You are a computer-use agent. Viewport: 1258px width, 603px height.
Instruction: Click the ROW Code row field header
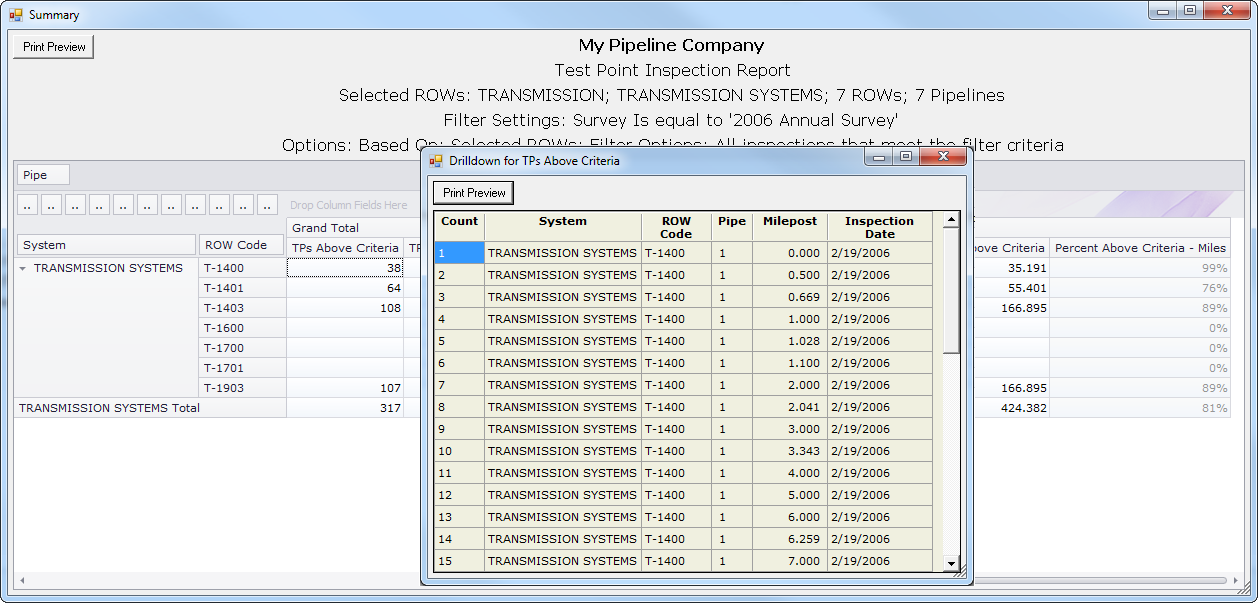pos(241,245)
